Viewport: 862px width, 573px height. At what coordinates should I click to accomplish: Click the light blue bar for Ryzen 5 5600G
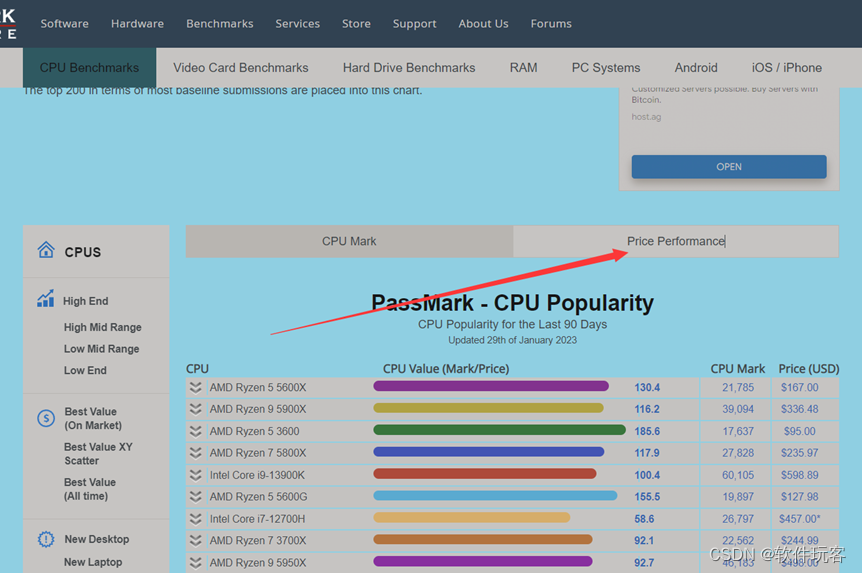(495, 495)
